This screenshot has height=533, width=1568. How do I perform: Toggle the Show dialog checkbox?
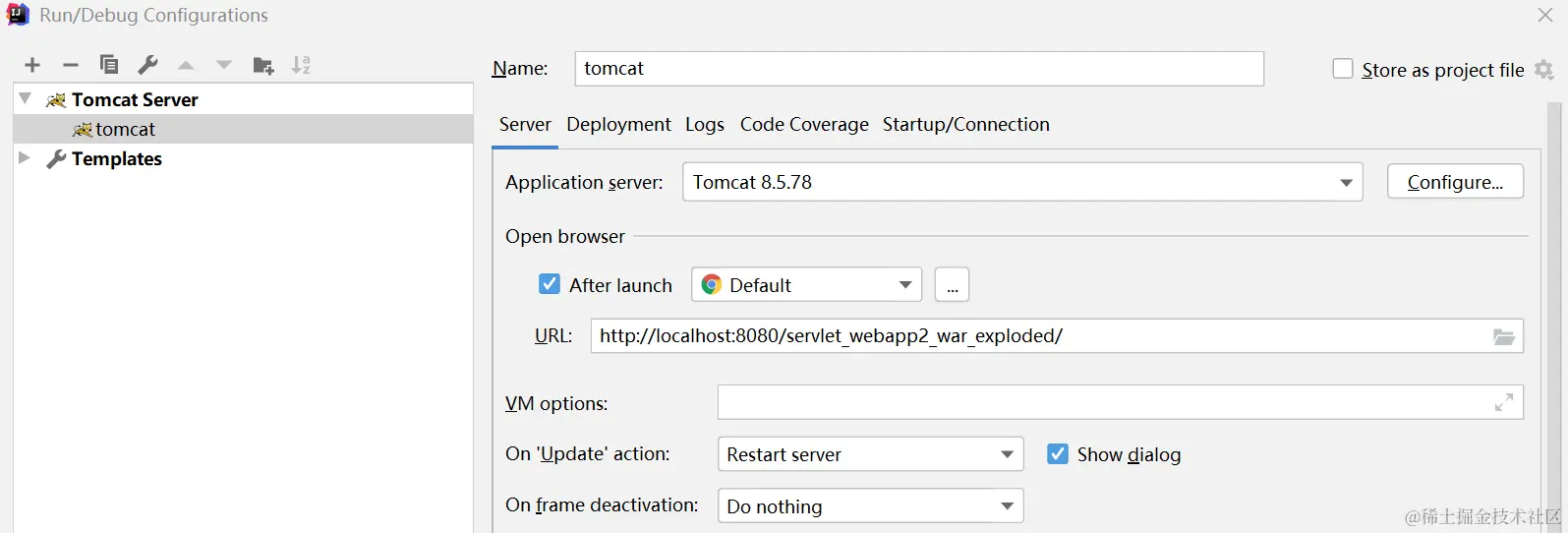tap(1058, 454)
